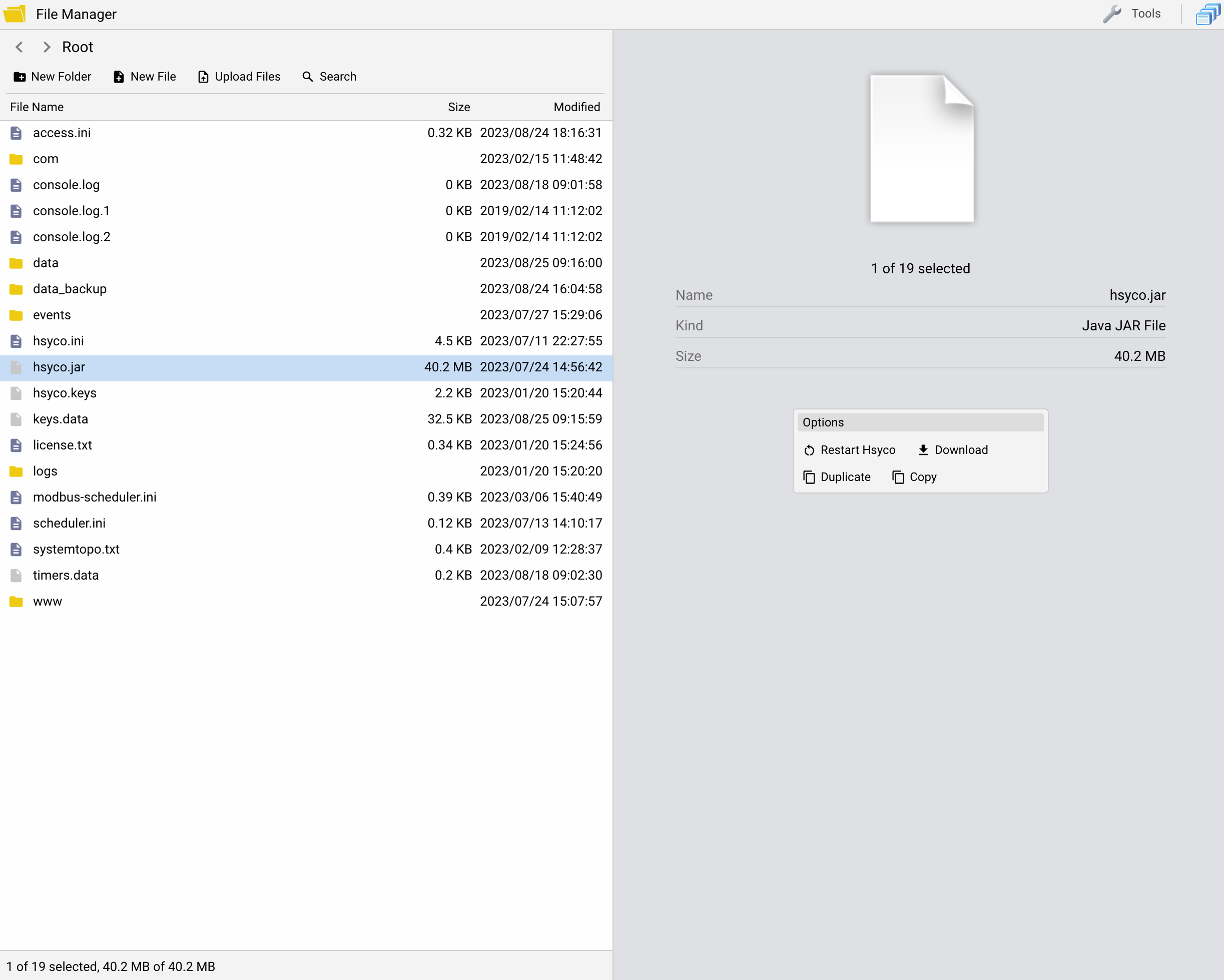
Task: Select the logs folder
Action: pyautogui.click(x=44, y=471)
